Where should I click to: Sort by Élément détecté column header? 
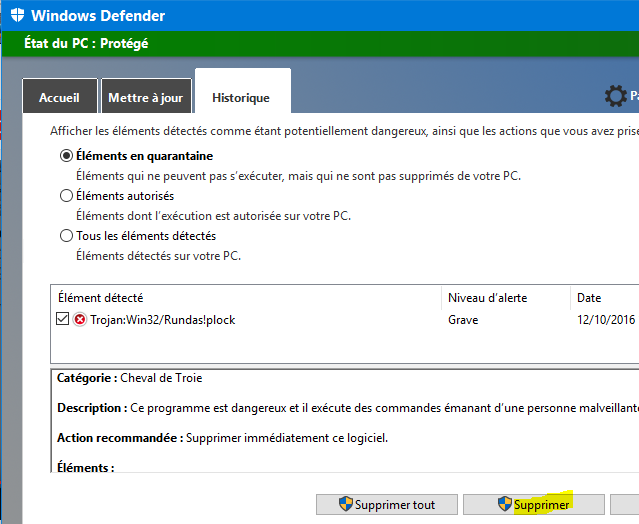point(246,298)
